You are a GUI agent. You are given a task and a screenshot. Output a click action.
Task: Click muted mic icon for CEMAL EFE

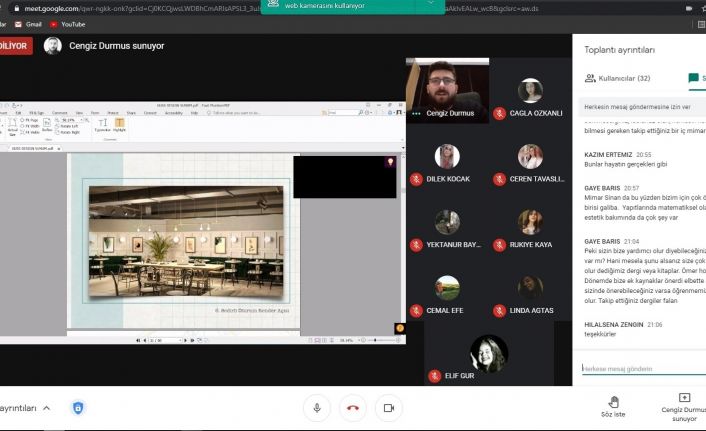point(416,310)
